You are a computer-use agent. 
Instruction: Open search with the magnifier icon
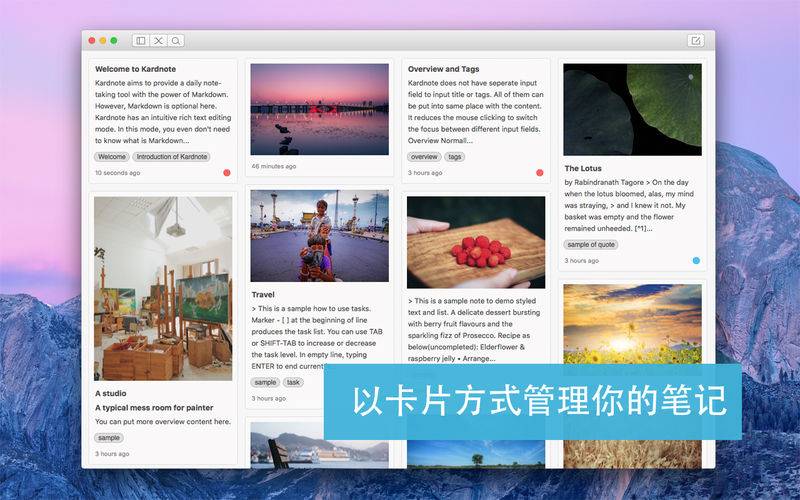[x=176, y=41]
